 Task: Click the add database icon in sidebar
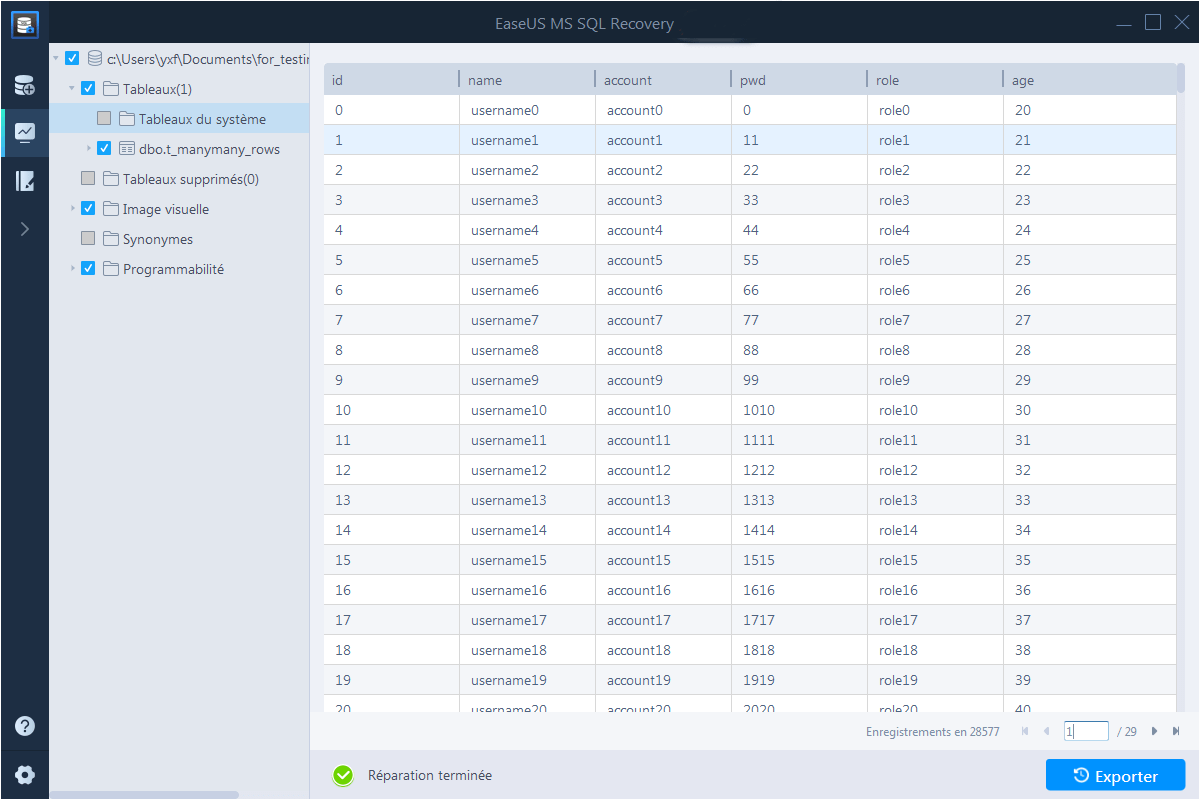(25, 86)
